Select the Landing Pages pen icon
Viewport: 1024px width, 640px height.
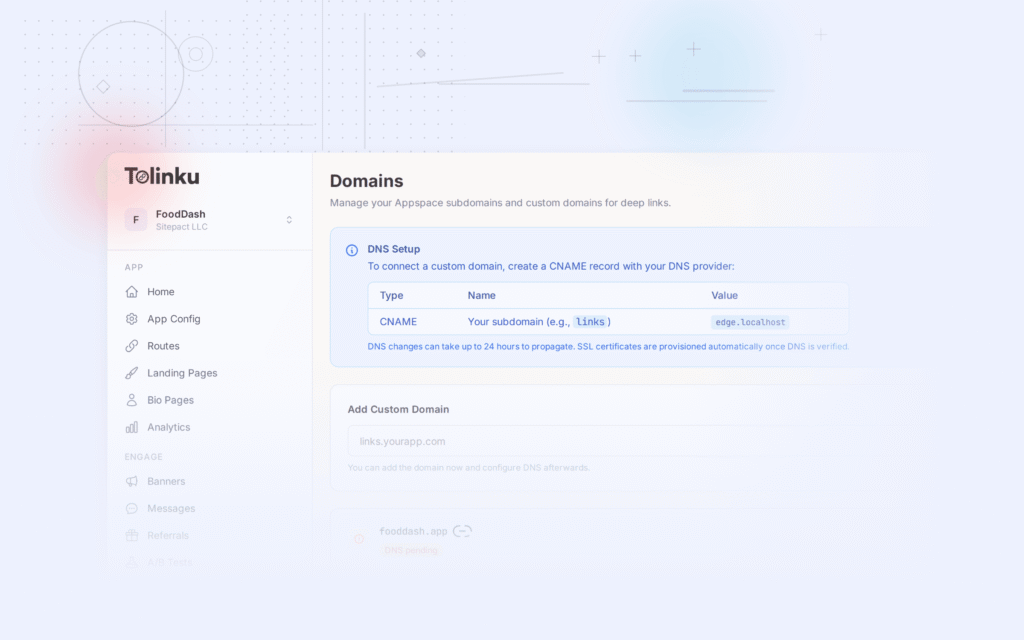pyautogui.click(x=134, y=372)
